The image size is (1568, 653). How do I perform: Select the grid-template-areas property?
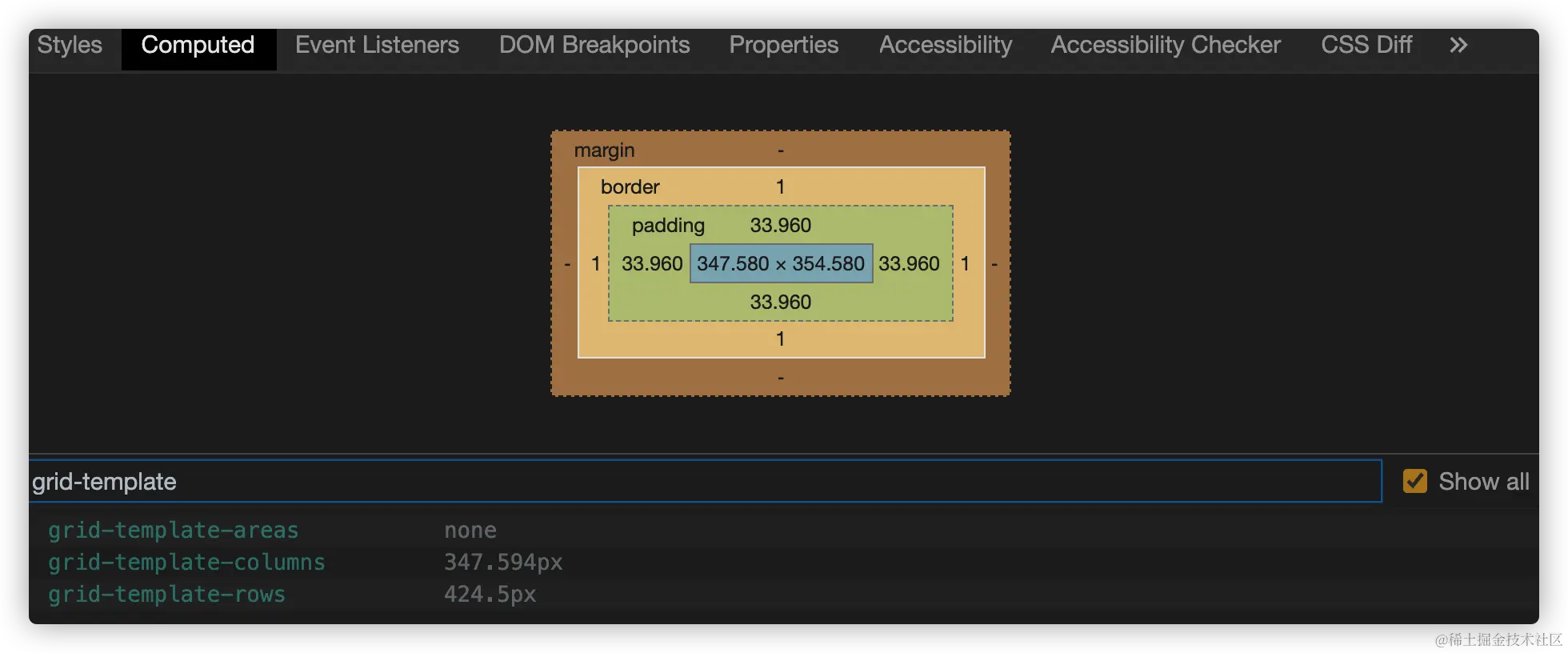[173, 531]
